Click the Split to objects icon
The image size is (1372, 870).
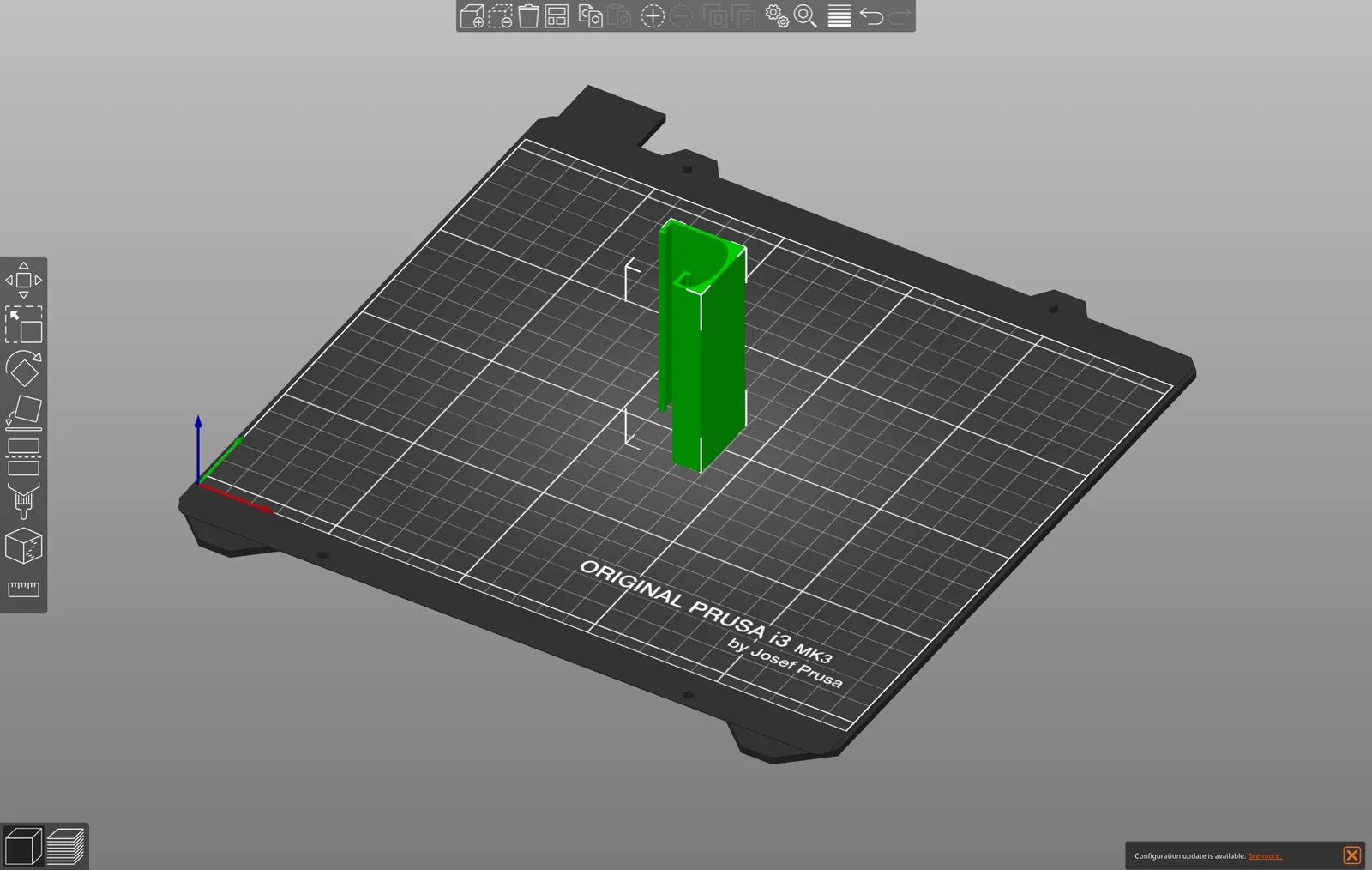715,16
